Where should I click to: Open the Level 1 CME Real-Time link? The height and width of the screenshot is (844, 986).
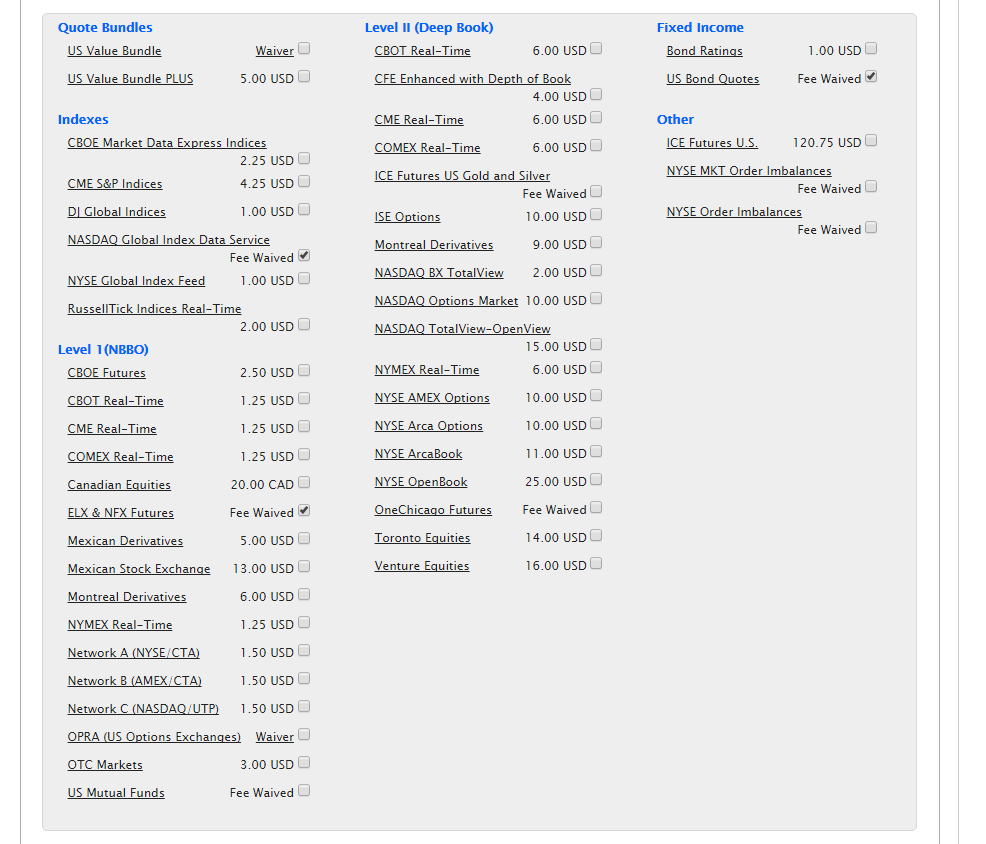tap(112, 429)
